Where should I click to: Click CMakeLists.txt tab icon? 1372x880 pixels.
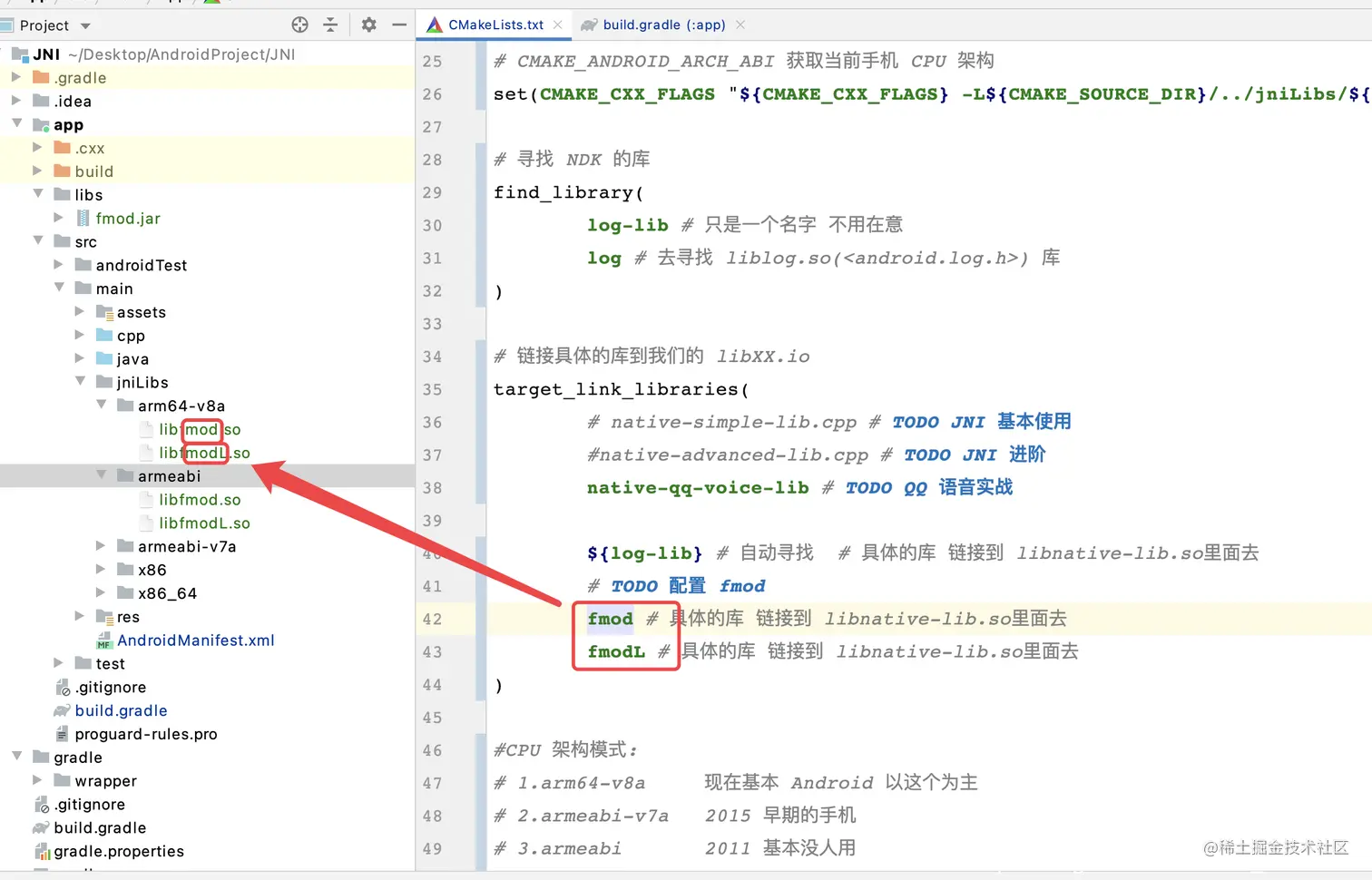pyautogui.click(x=435, y=24)
